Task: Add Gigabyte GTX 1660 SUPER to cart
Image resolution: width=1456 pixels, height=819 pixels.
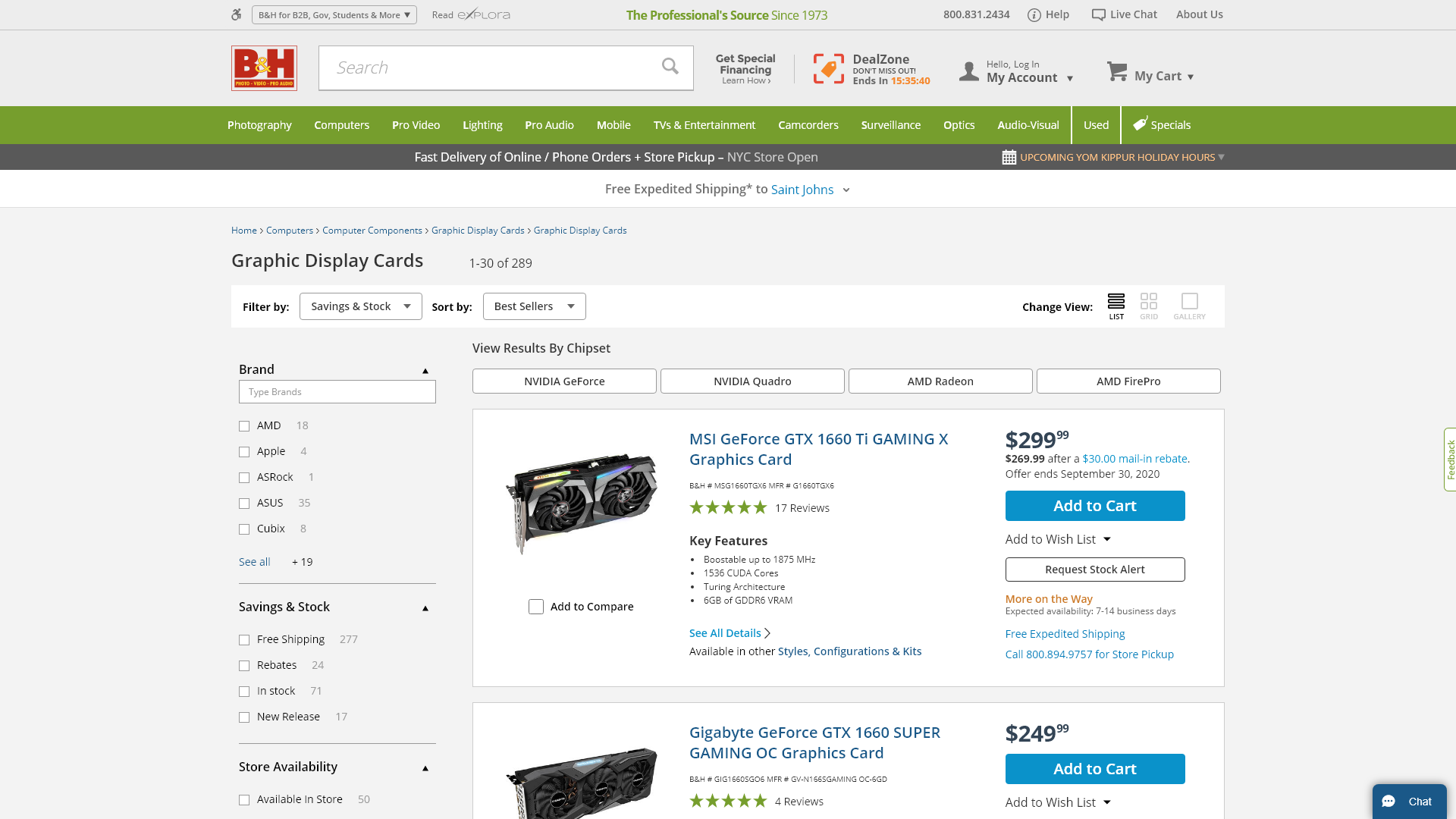Action: (1095, 769)
